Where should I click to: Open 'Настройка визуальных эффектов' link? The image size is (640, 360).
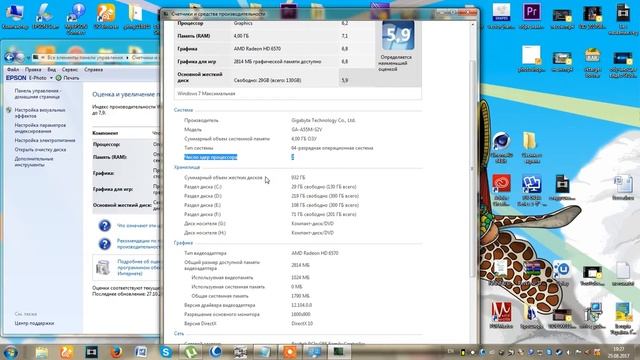pos(40,113)
